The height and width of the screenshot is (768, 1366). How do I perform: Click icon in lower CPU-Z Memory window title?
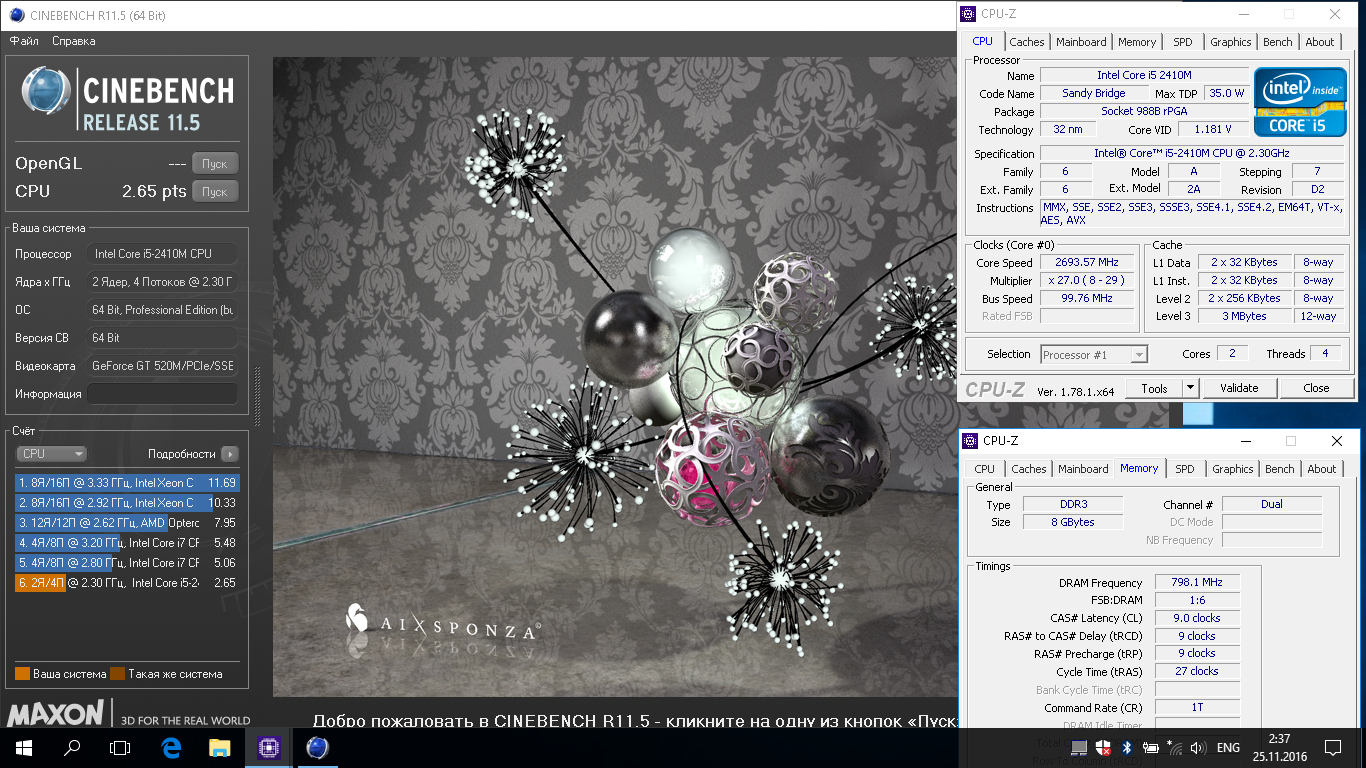tap(970, 441)
